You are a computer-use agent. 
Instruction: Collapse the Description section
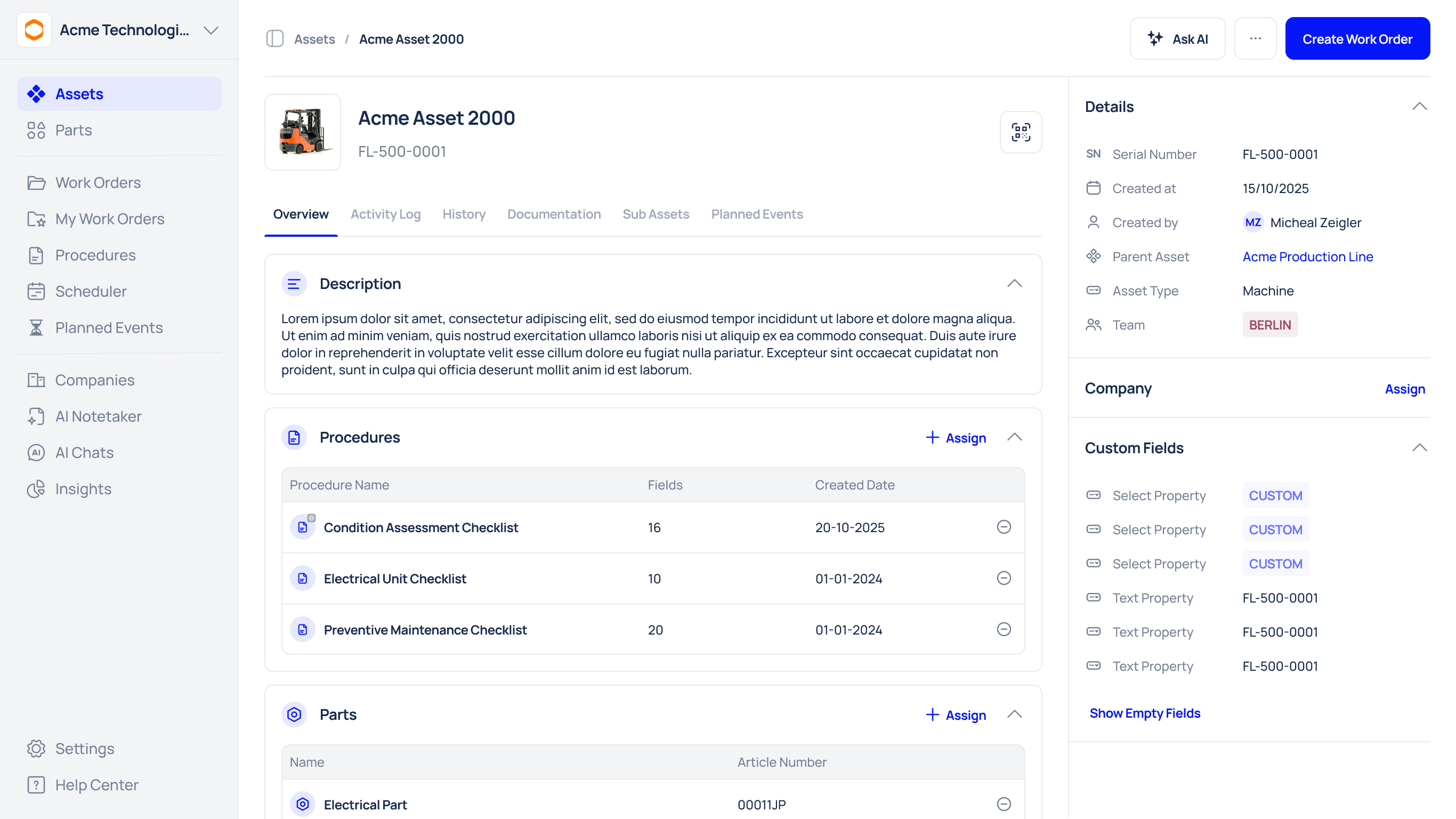pyautogui.click(x=1014, y=283)
